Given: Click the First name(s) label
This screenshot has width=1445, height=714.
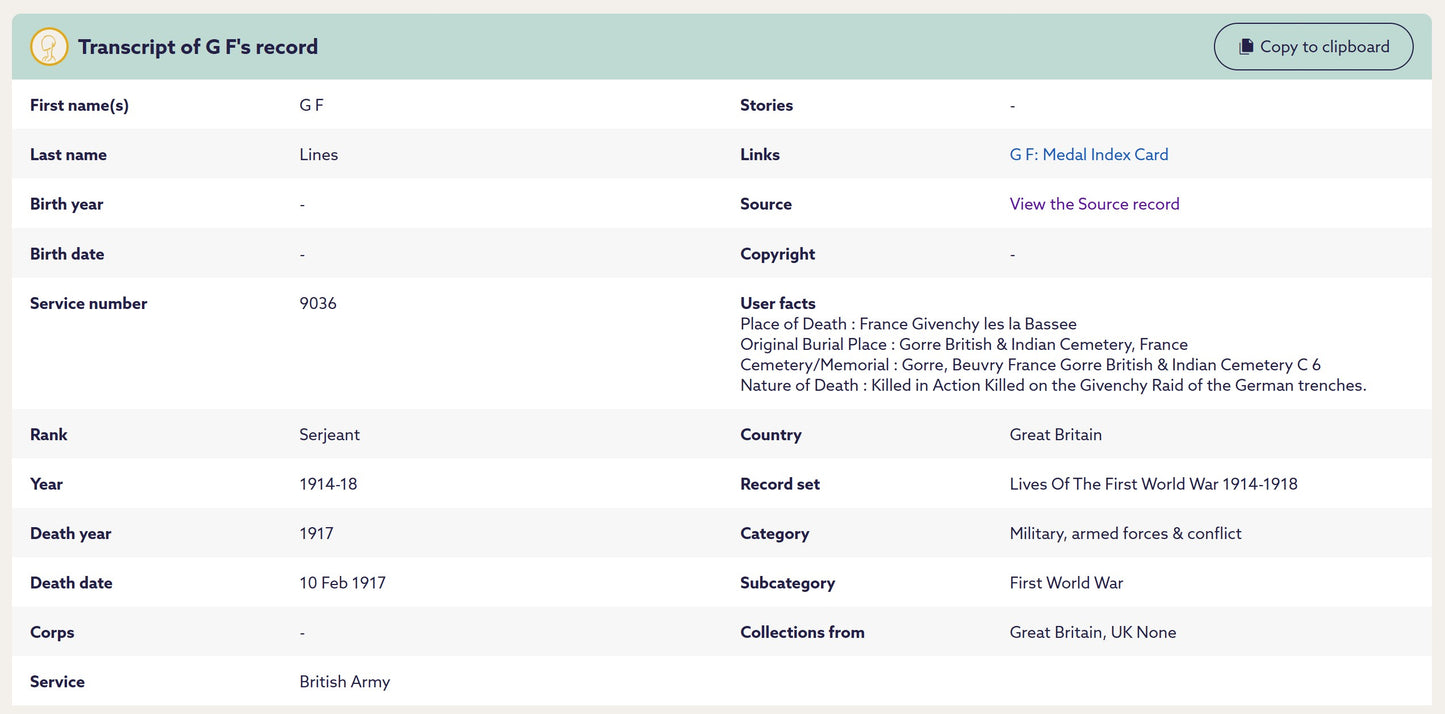Looking at the screenshot, I should tap(80, 106).
